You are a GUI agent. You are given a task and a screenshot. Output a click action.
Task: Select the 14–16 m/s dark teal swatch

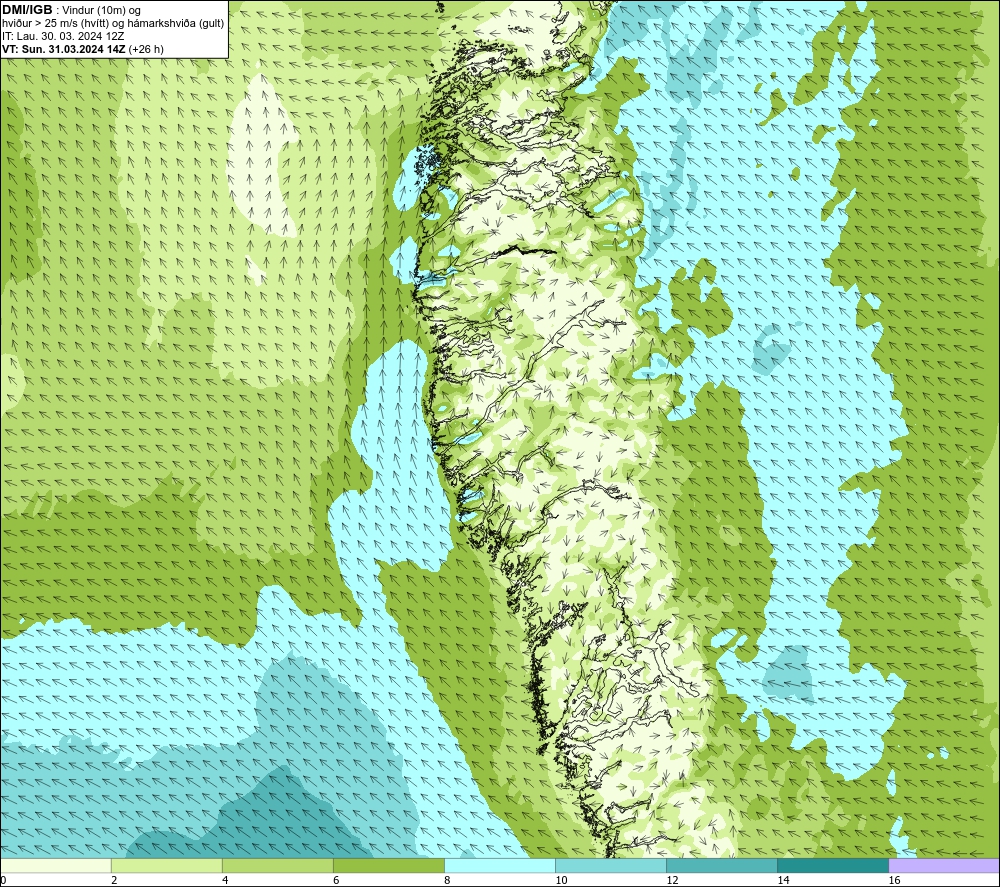click(832, 865)
